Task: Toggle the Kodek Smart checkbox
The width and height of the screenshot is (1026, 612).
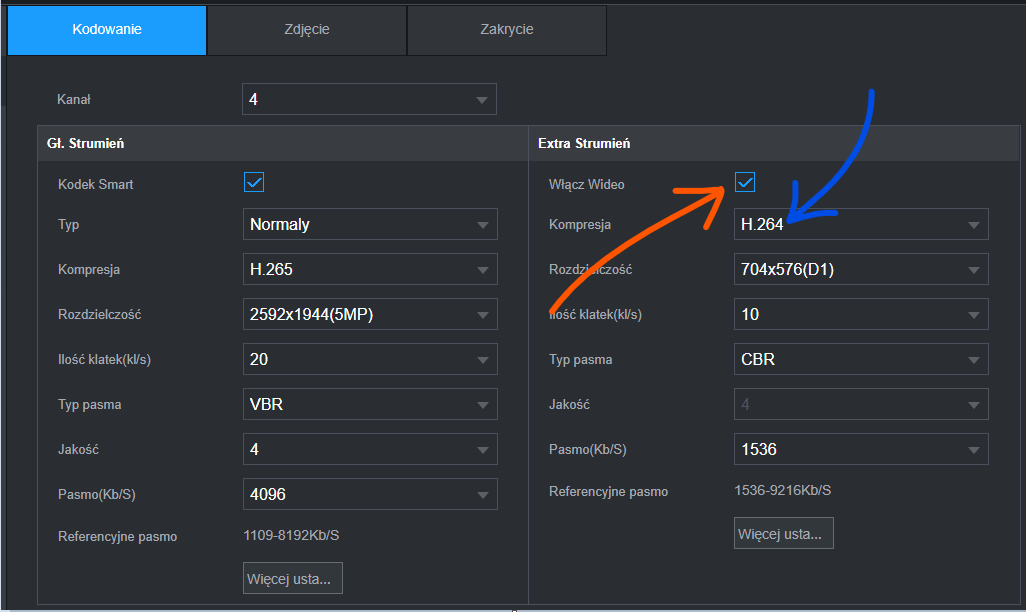Action: pos(254,182)
